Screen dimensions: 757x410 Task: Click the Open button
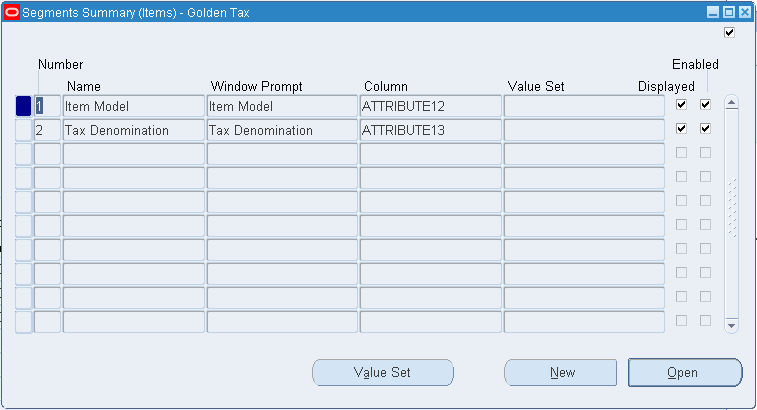click(x=685, y=372)
